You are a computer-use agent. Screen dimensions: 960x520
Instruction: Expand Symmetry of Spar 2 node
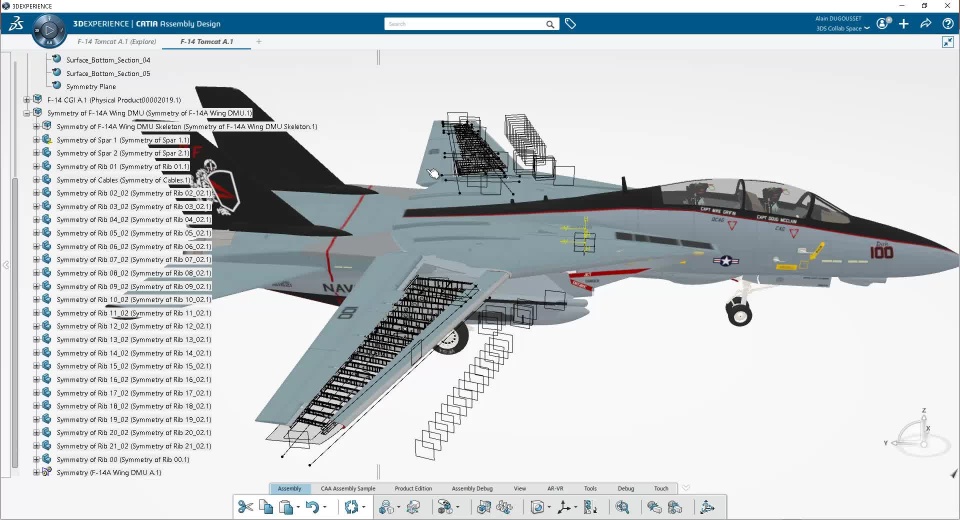36,153
